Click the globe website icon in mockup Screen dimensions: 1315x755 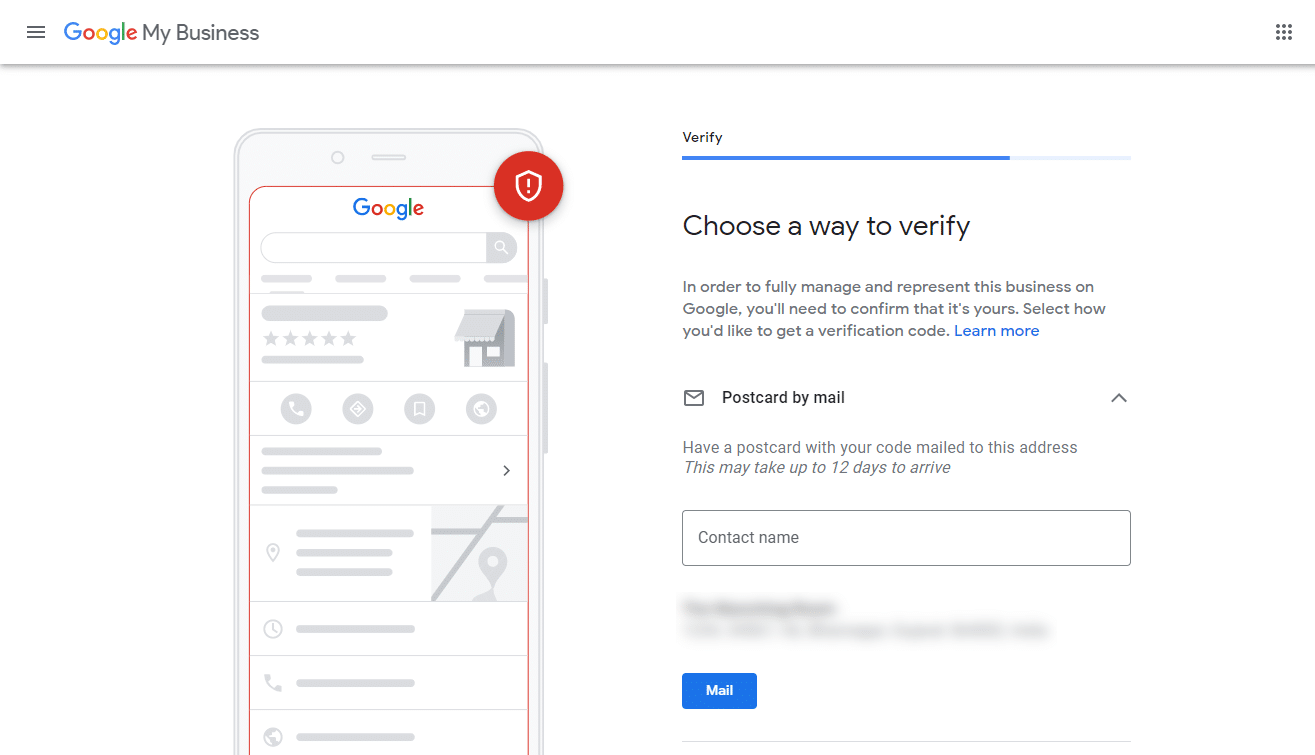[481, 409]
